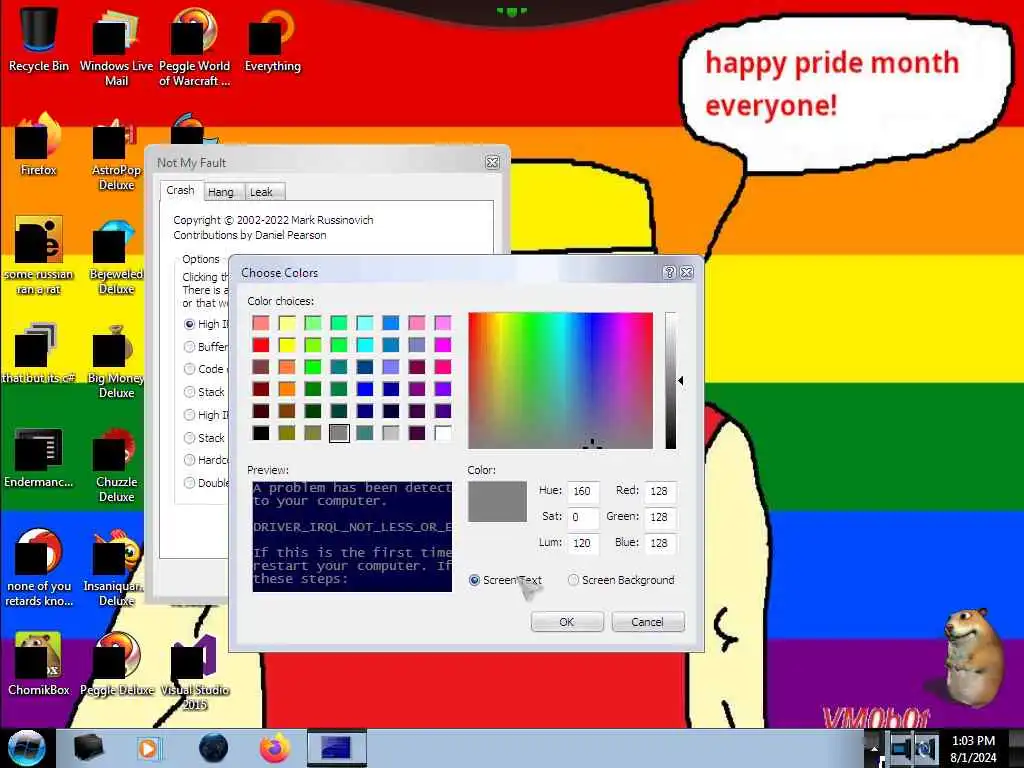The image size is (1024, 768).
Task: Select the Screen Background radio button
Action: [573, 580]
